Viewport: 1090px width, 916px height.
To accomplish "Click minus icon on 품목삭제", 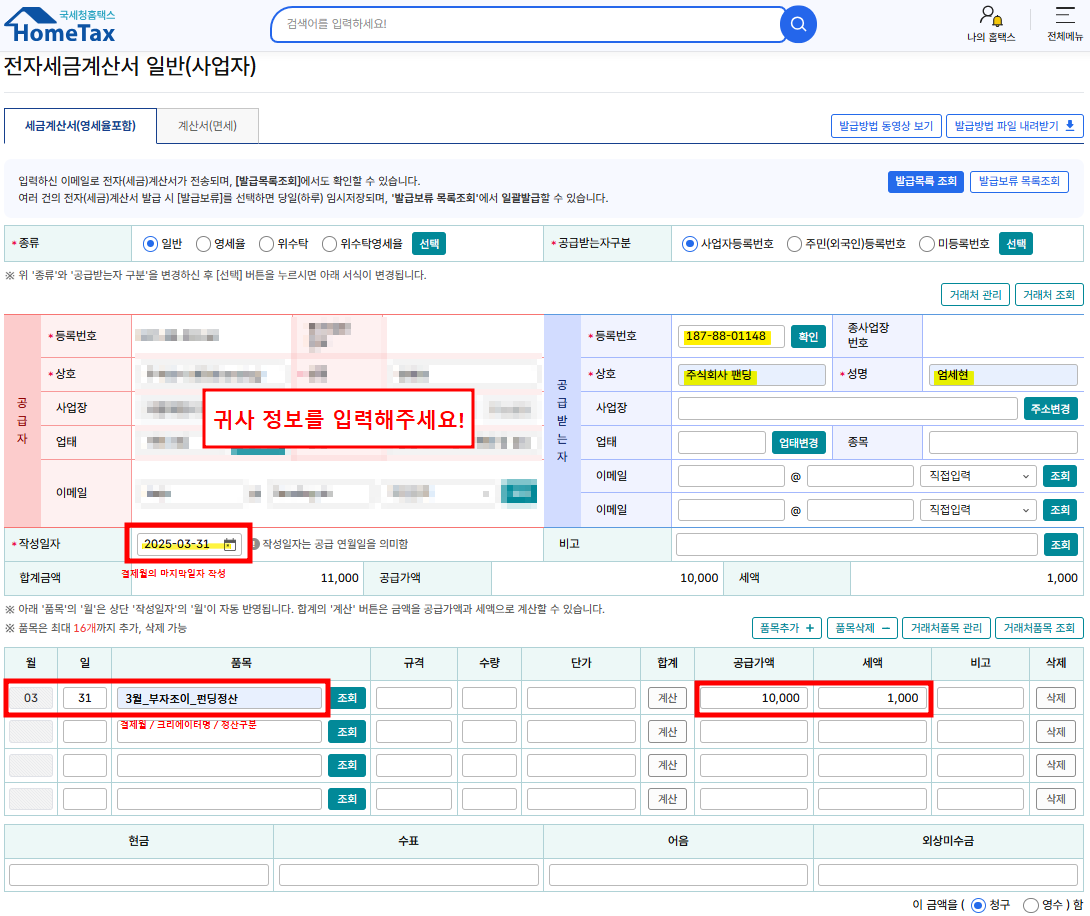I will (x=885, y=628).
